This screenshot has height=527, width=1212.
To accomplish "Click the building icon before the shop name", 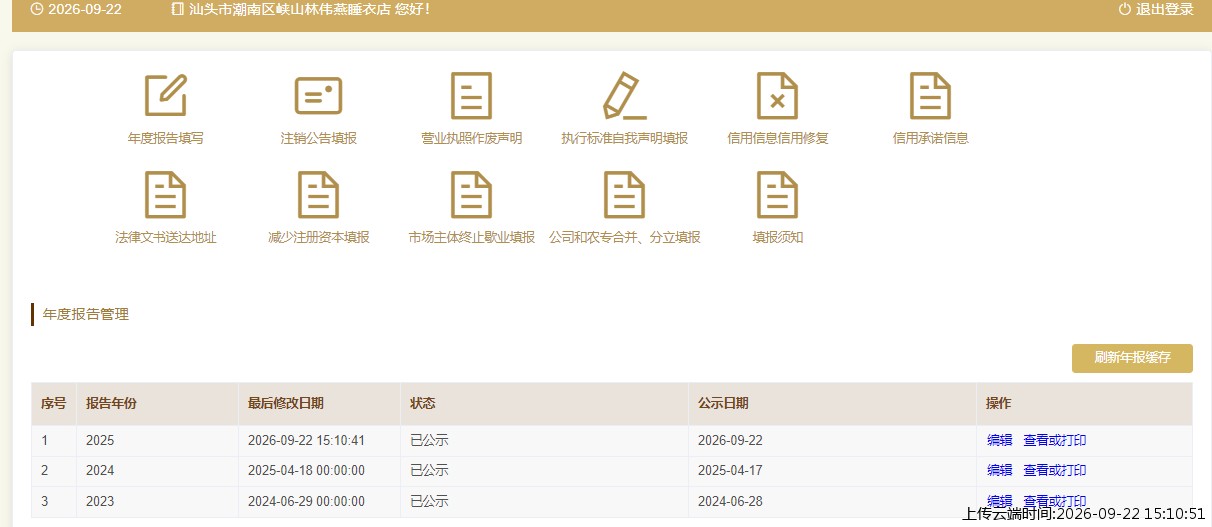I will 178,9.
